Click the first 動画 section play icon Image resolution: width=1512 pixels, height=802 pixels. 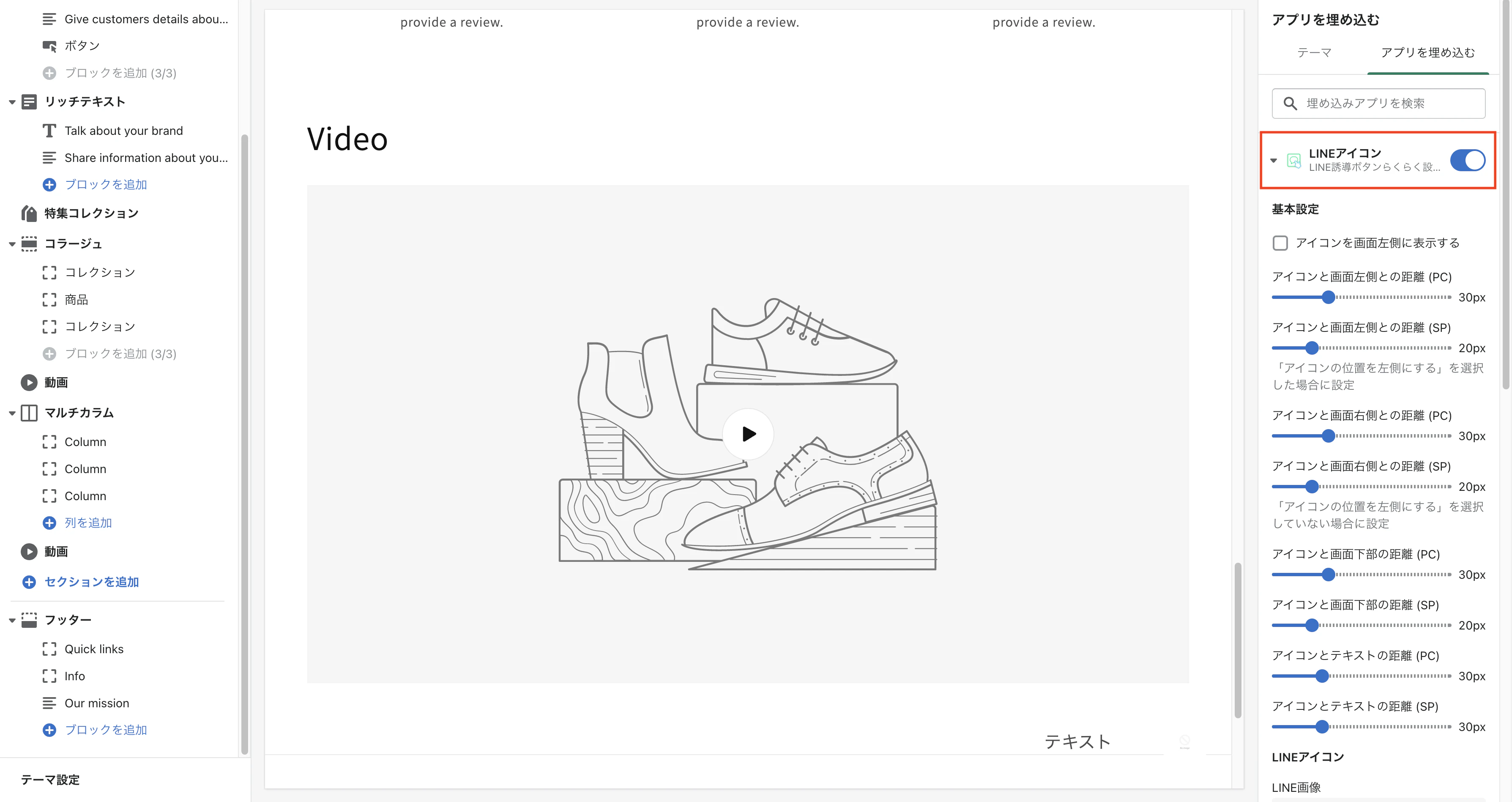tap(29, 382)
